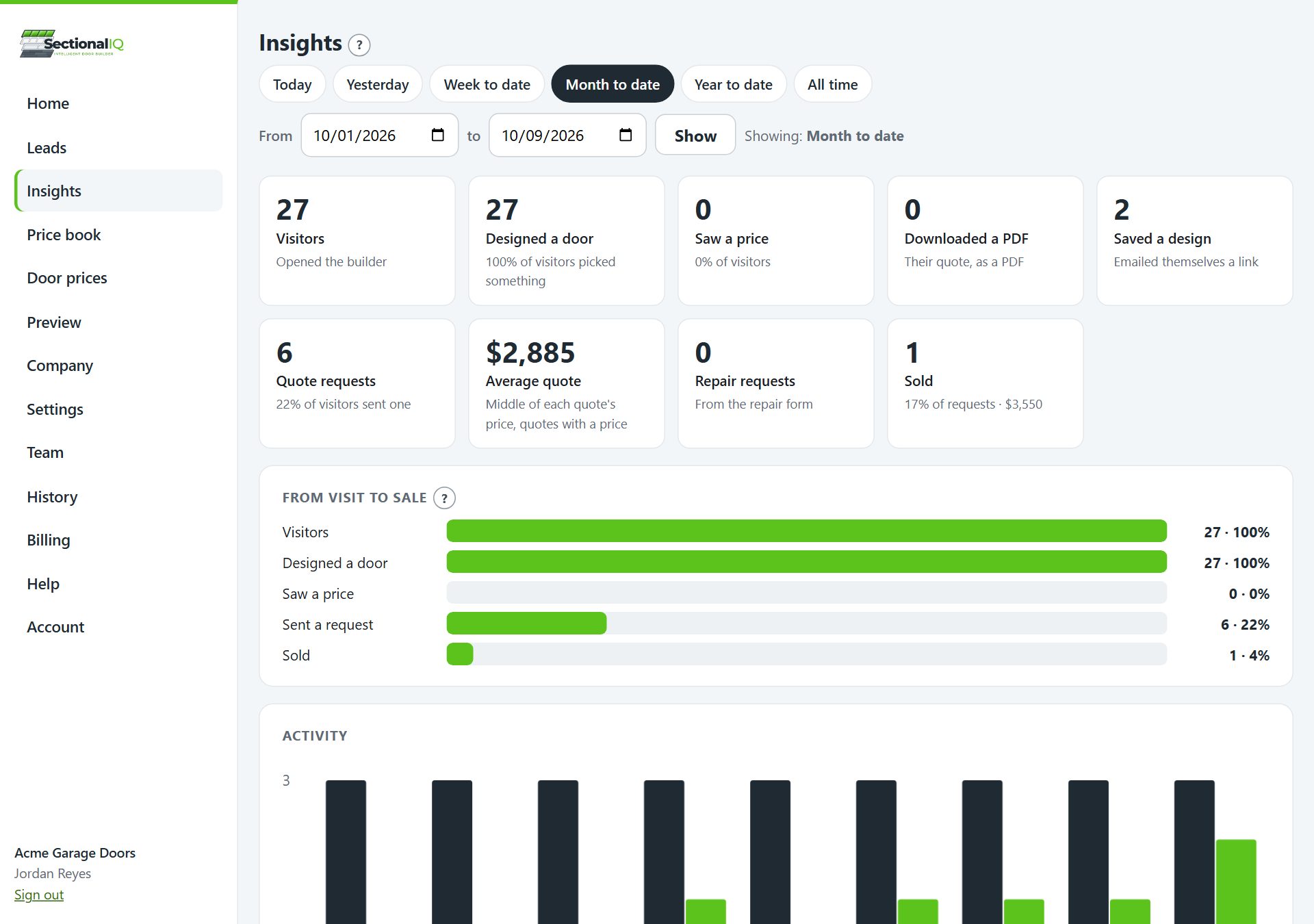The height and width of the screenshot is (924, 1314).
Task: Click the Repair requests card
Action: coord(775,383)
